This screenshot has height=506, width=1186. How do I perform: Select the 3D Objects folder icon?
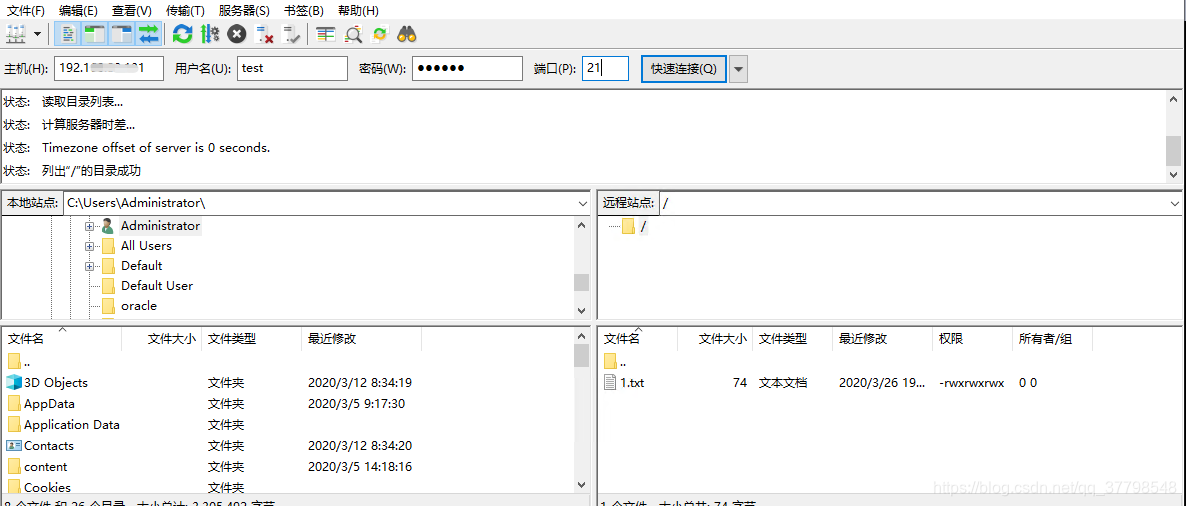pyautogui.click(x=14, y=383)
